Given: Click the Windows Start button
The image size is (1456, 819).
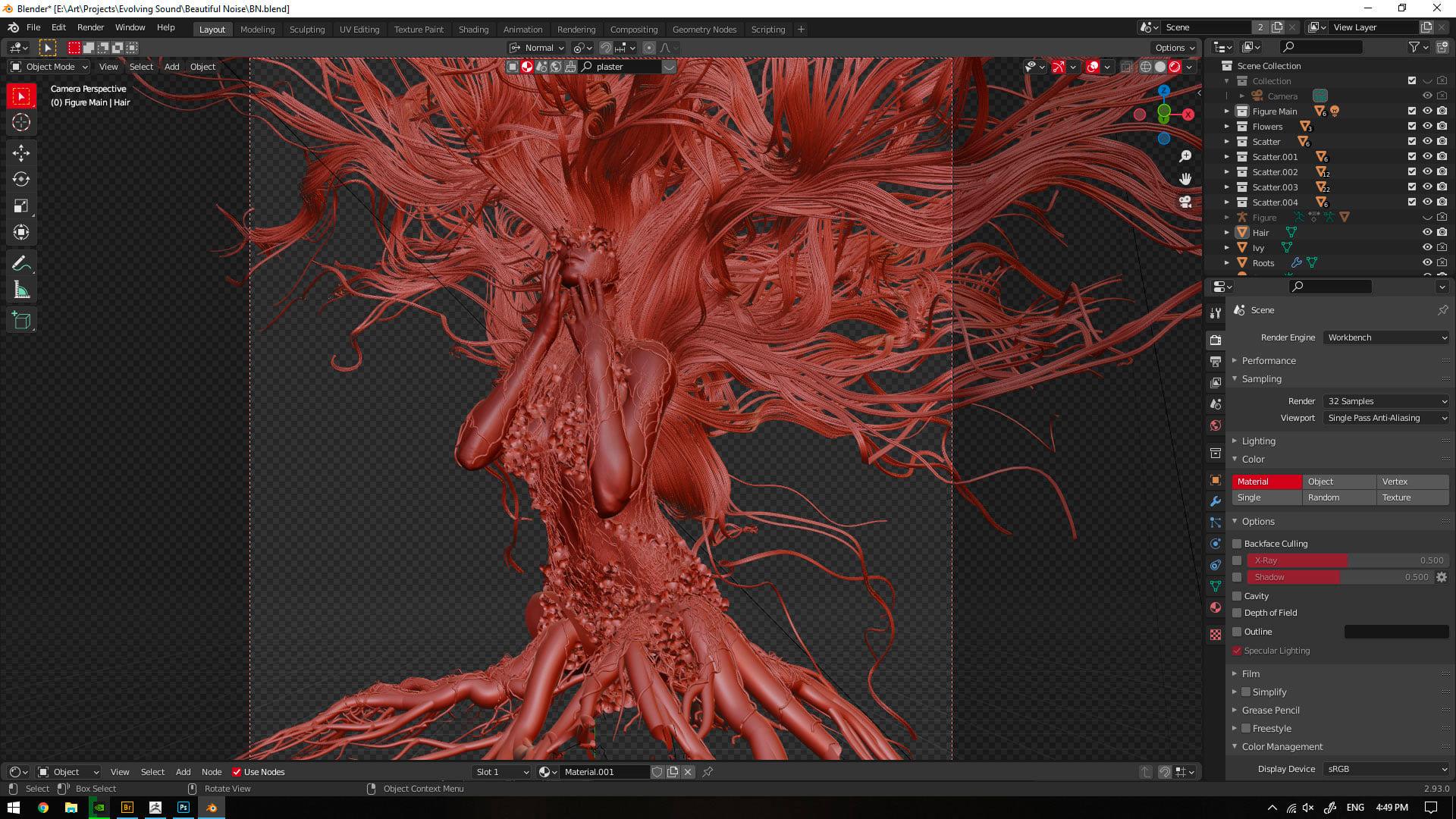Looking at the screenshot, I should pos(14,808).
